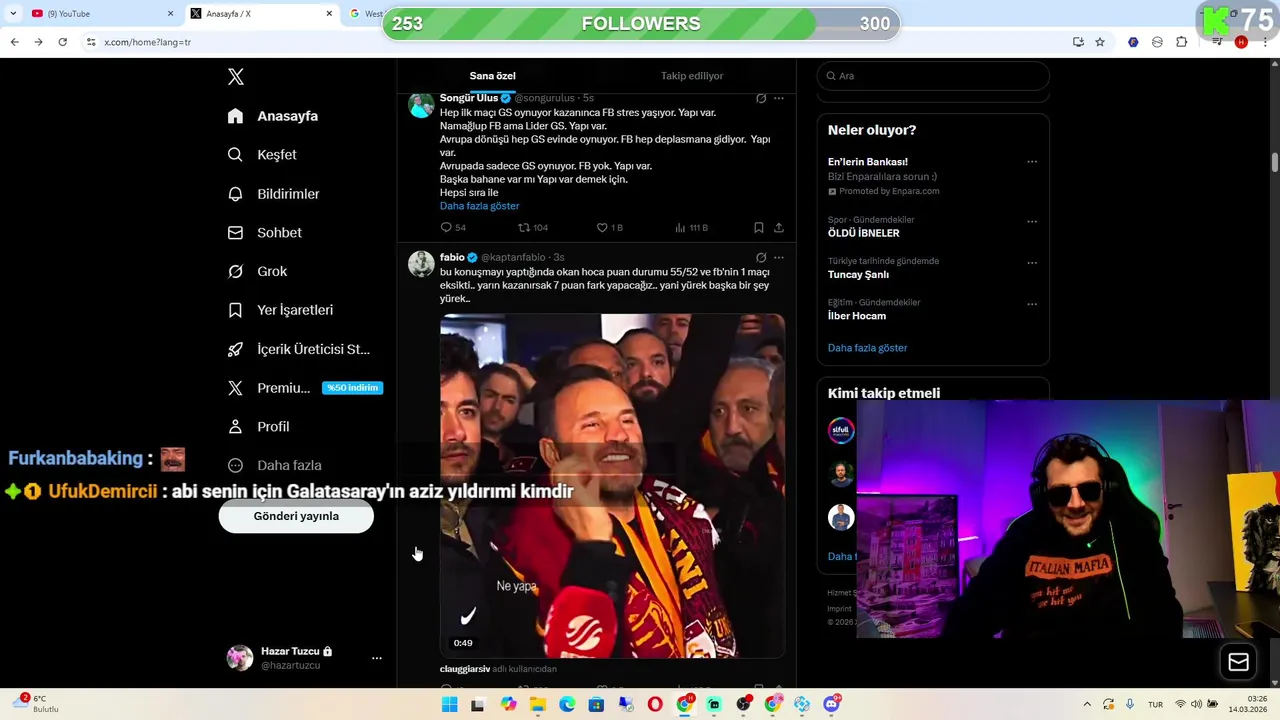View analytics of Songür Ulus tweet 111 B
Image resolution: width=1280 pixels, height=720 pixels.
pos(691,228)
